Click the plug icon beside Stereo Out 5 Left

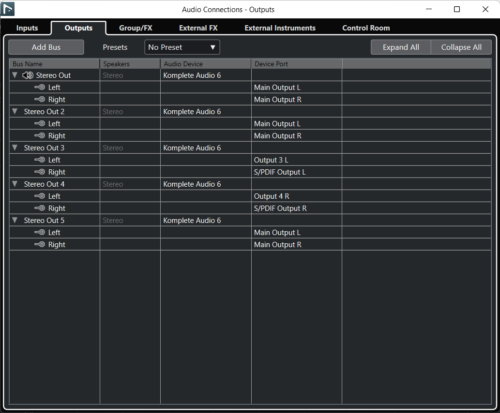point(40,232)
